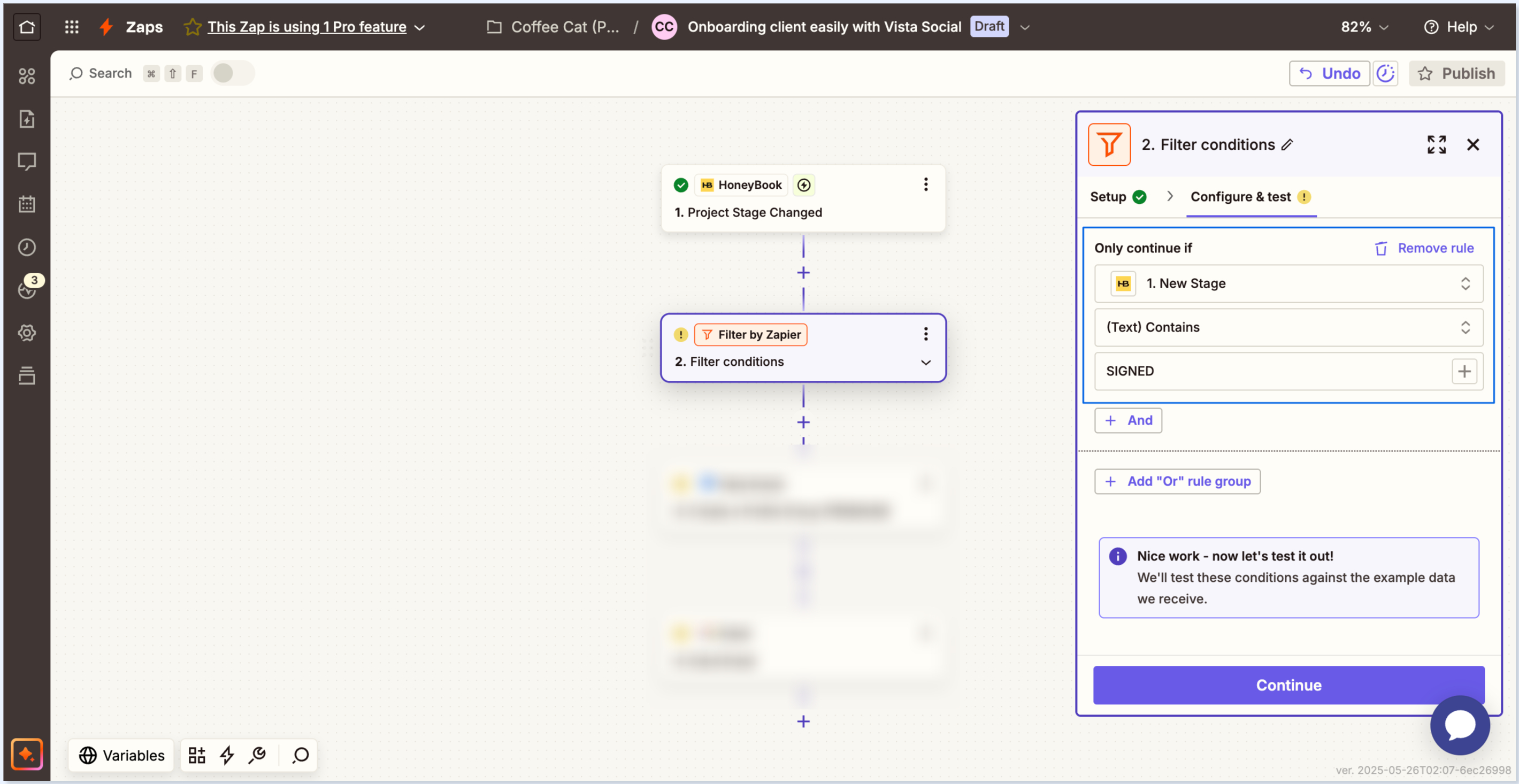Expand the Pro feature notice dropdown
This screenshot has height=784, width=1519.
pyautogui.click(x=420, y=27)
